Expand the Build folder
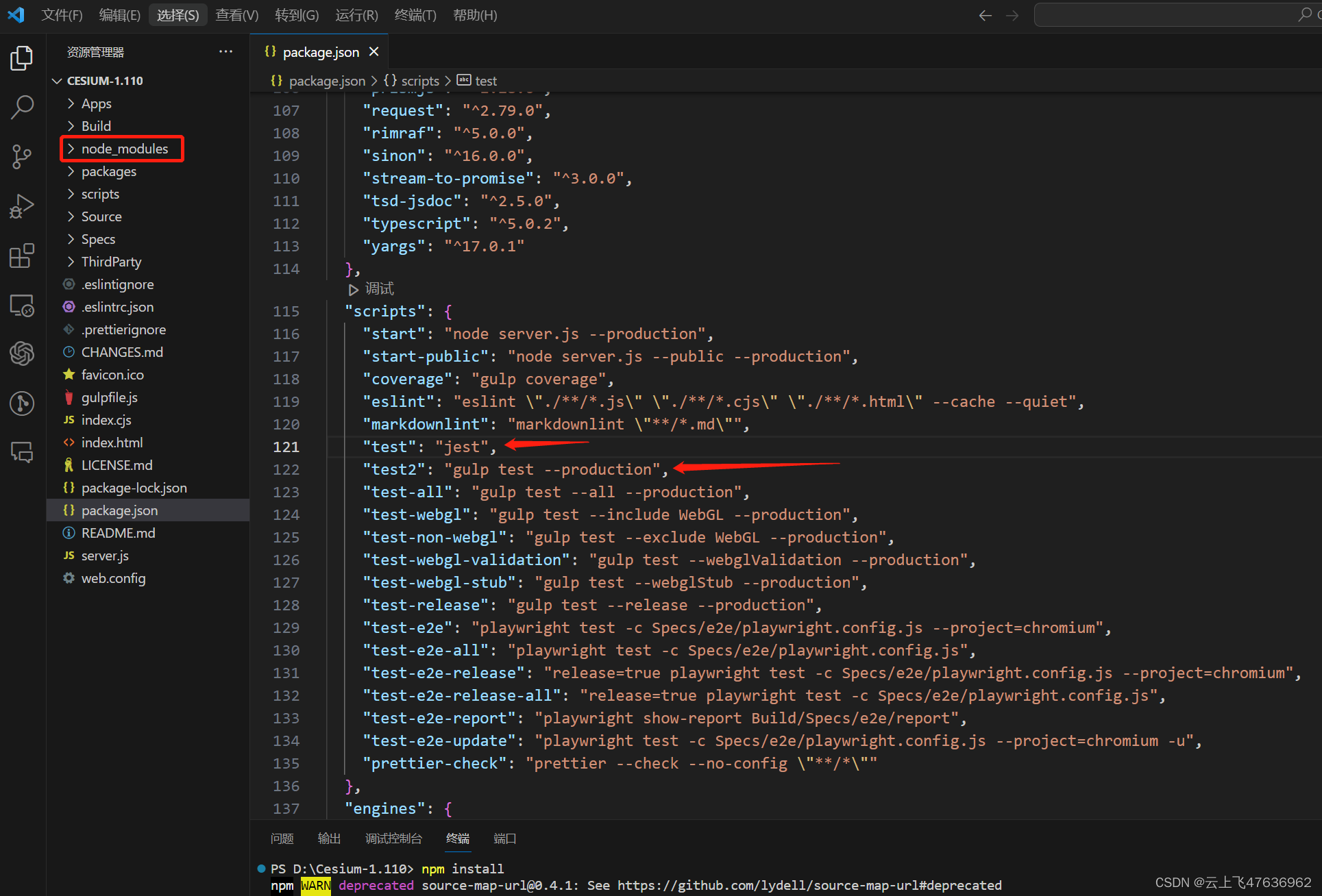 coord(148,126)
